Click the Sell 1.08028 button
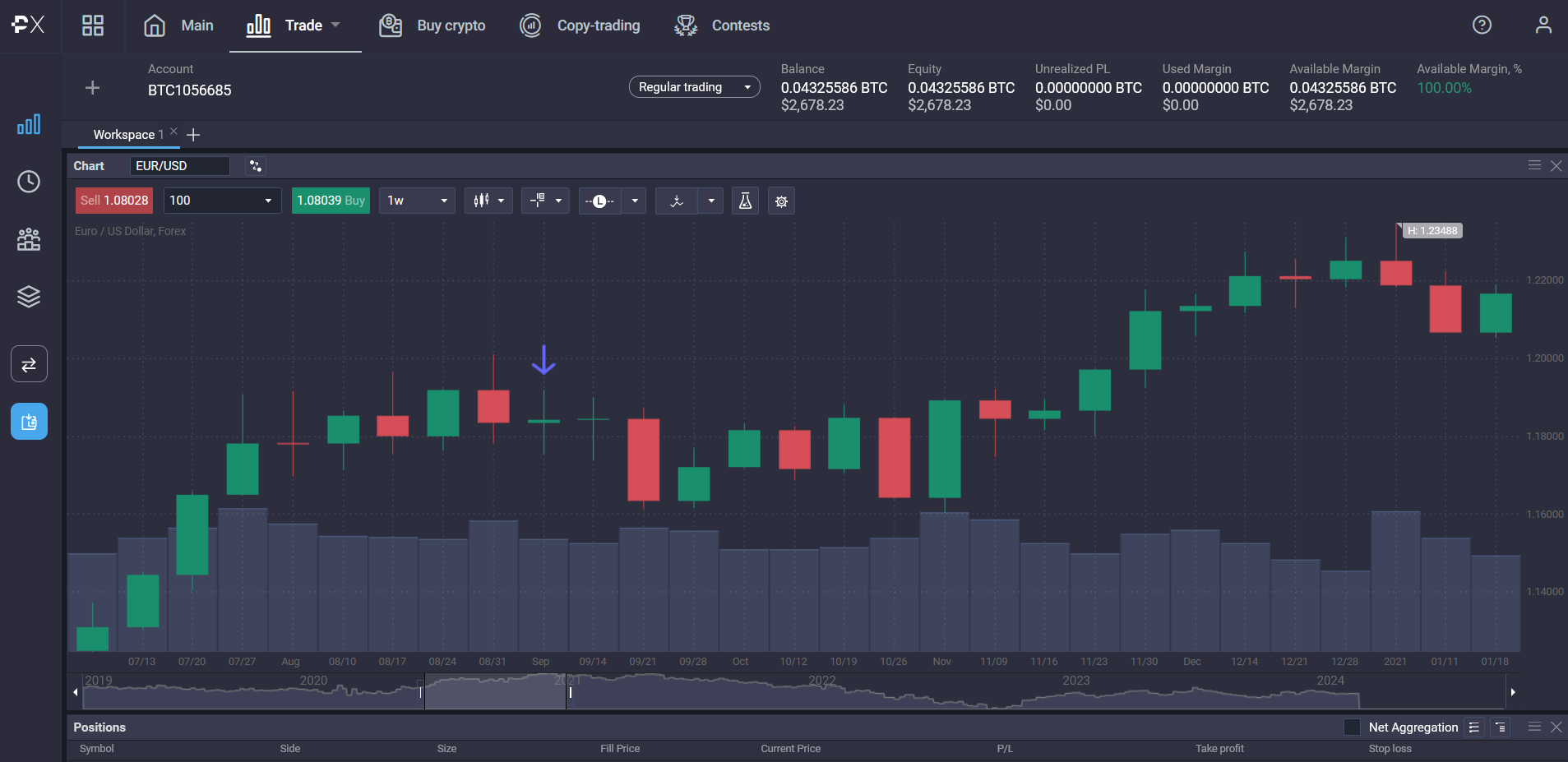 point(114,201)
